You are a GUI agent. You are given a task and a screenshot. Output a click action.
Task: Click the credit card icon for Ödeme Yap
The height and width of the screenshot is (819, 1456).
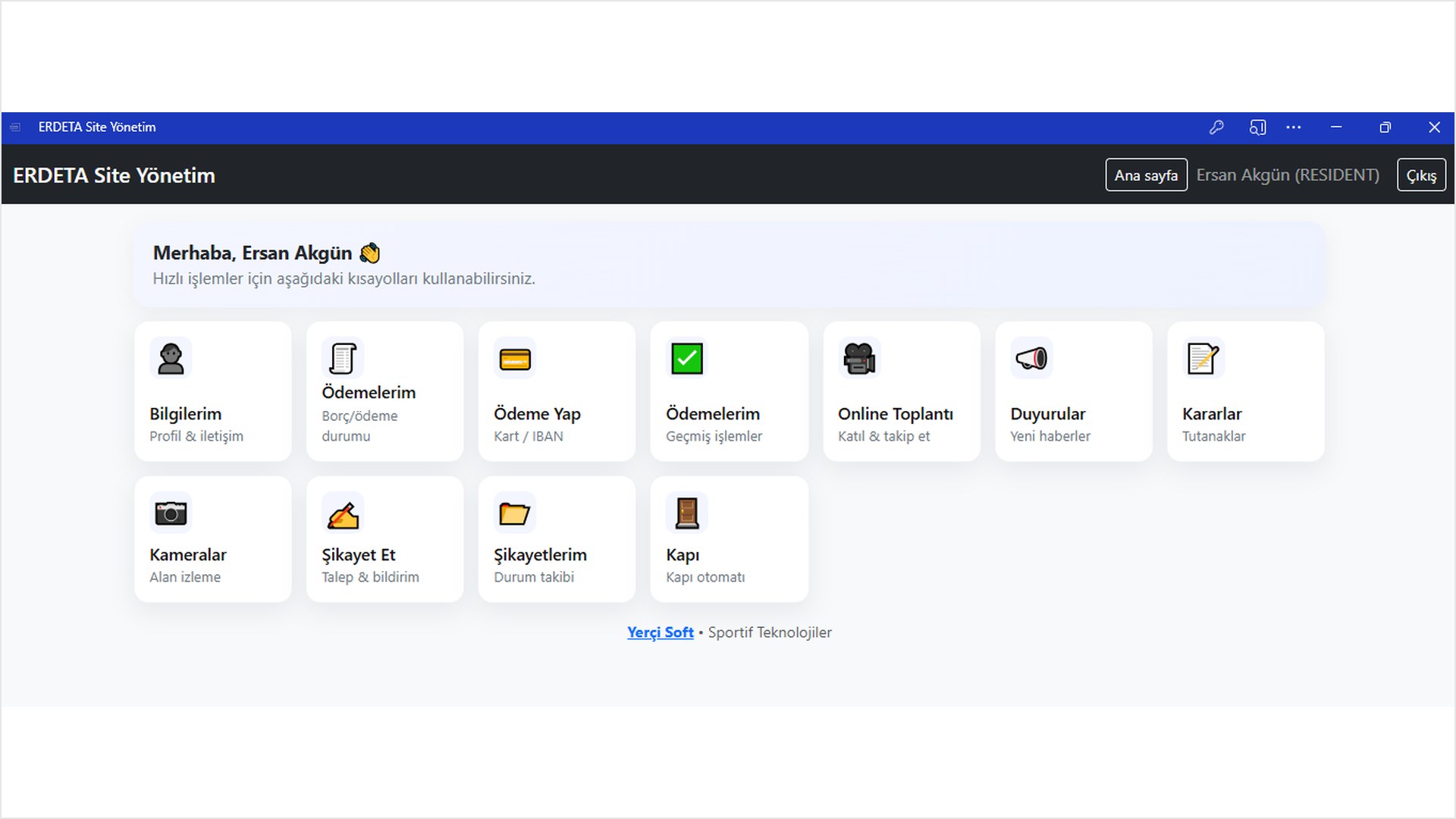(x=515, y=359)
